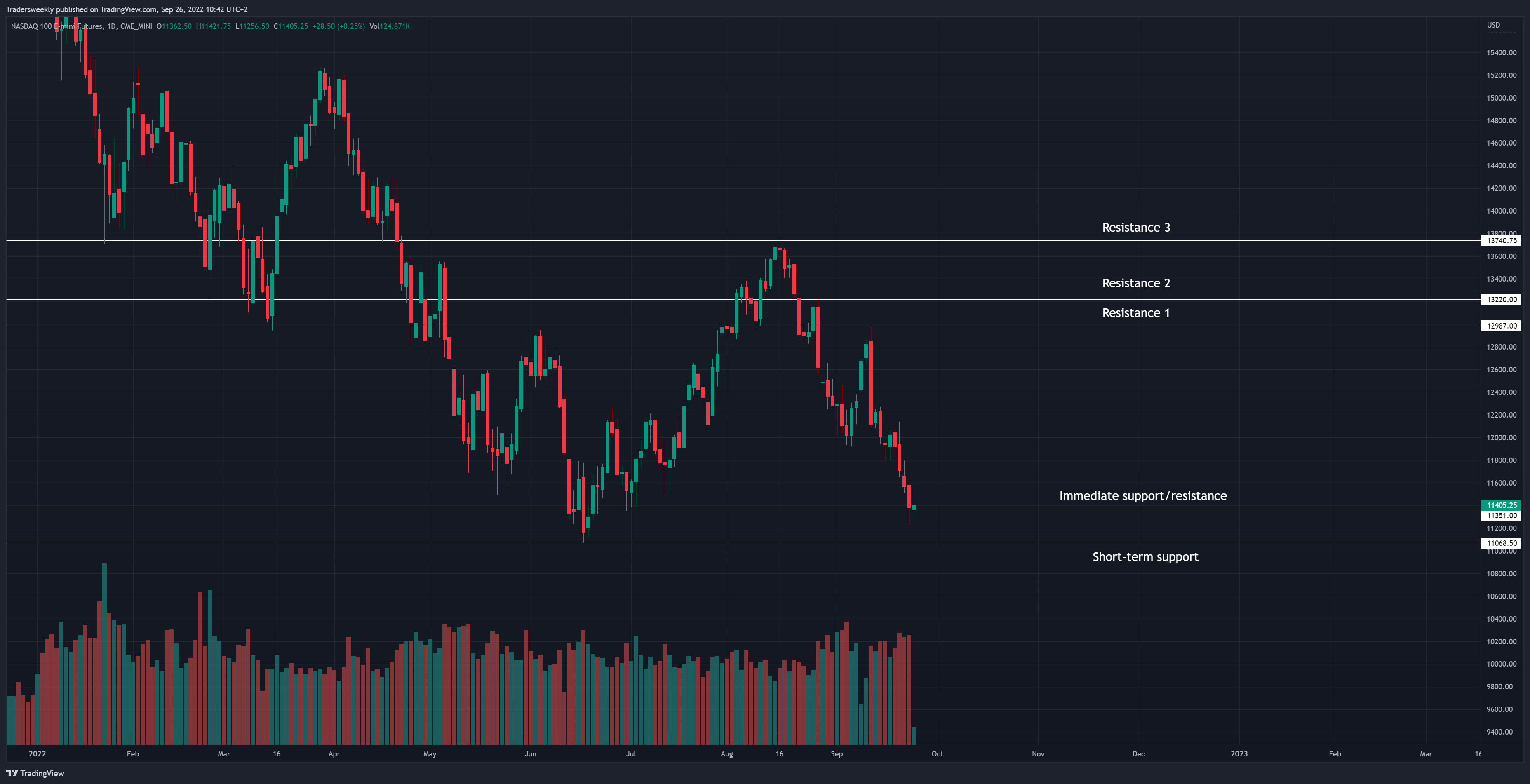Image resolution: width=1530 pixels, height=784 pixels.
Task: Click the Jun label on time axis
Action: (530, 754)
